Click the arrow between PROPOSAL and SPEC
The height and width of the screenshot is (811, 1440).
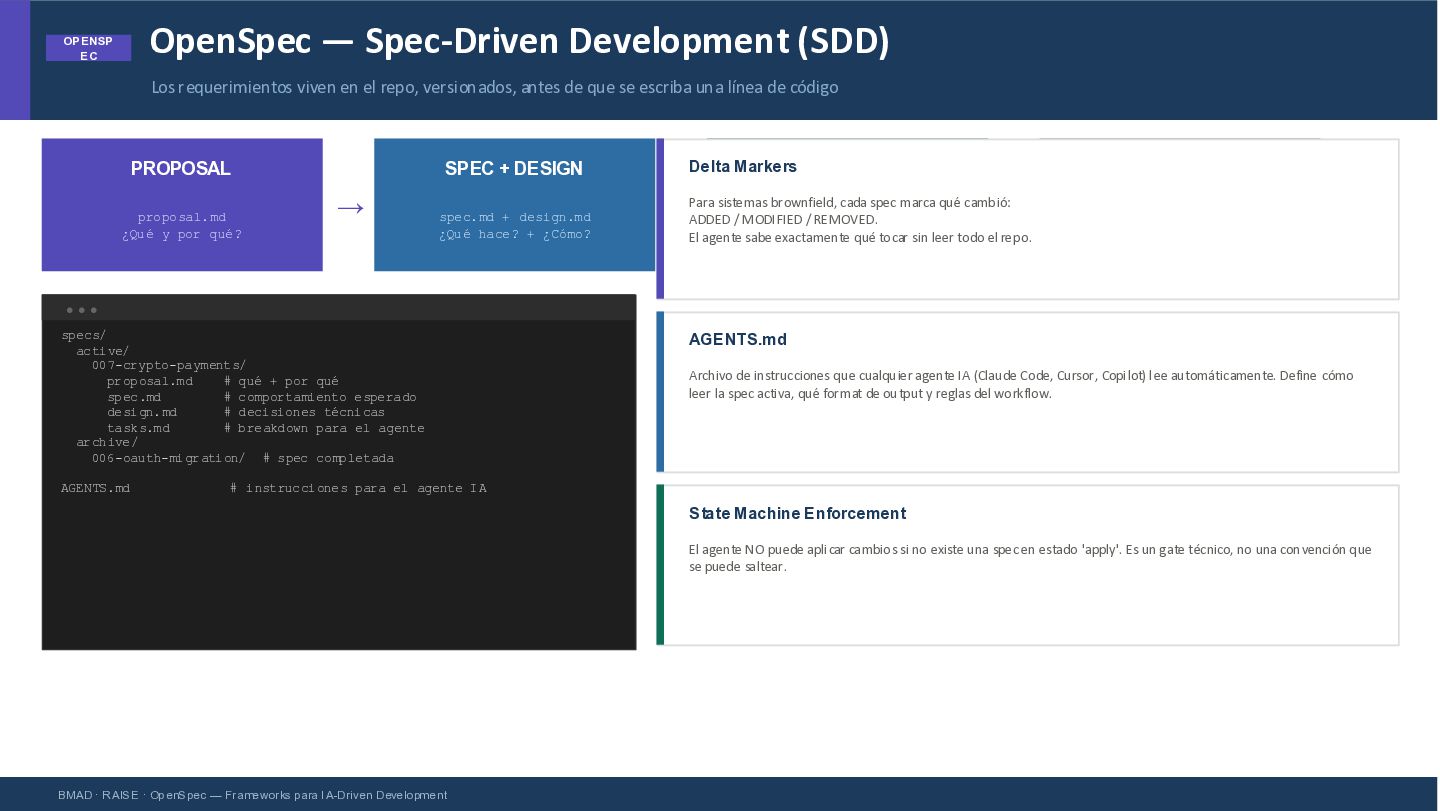coord(350,208)
